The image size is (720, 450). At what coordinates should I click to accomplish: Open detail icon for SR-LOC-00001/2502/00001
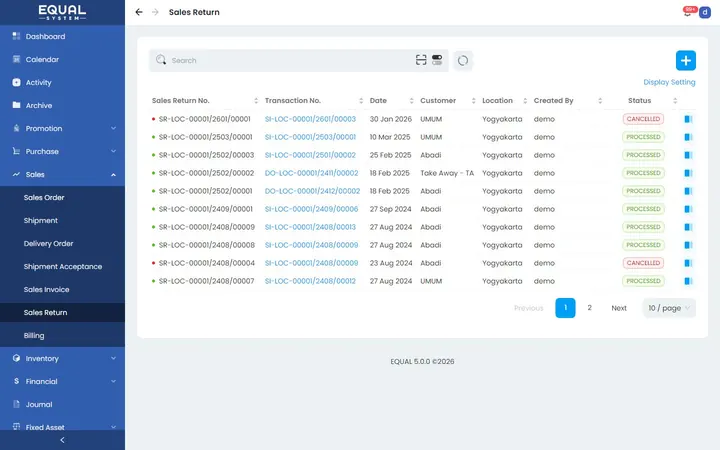[688, 191]
